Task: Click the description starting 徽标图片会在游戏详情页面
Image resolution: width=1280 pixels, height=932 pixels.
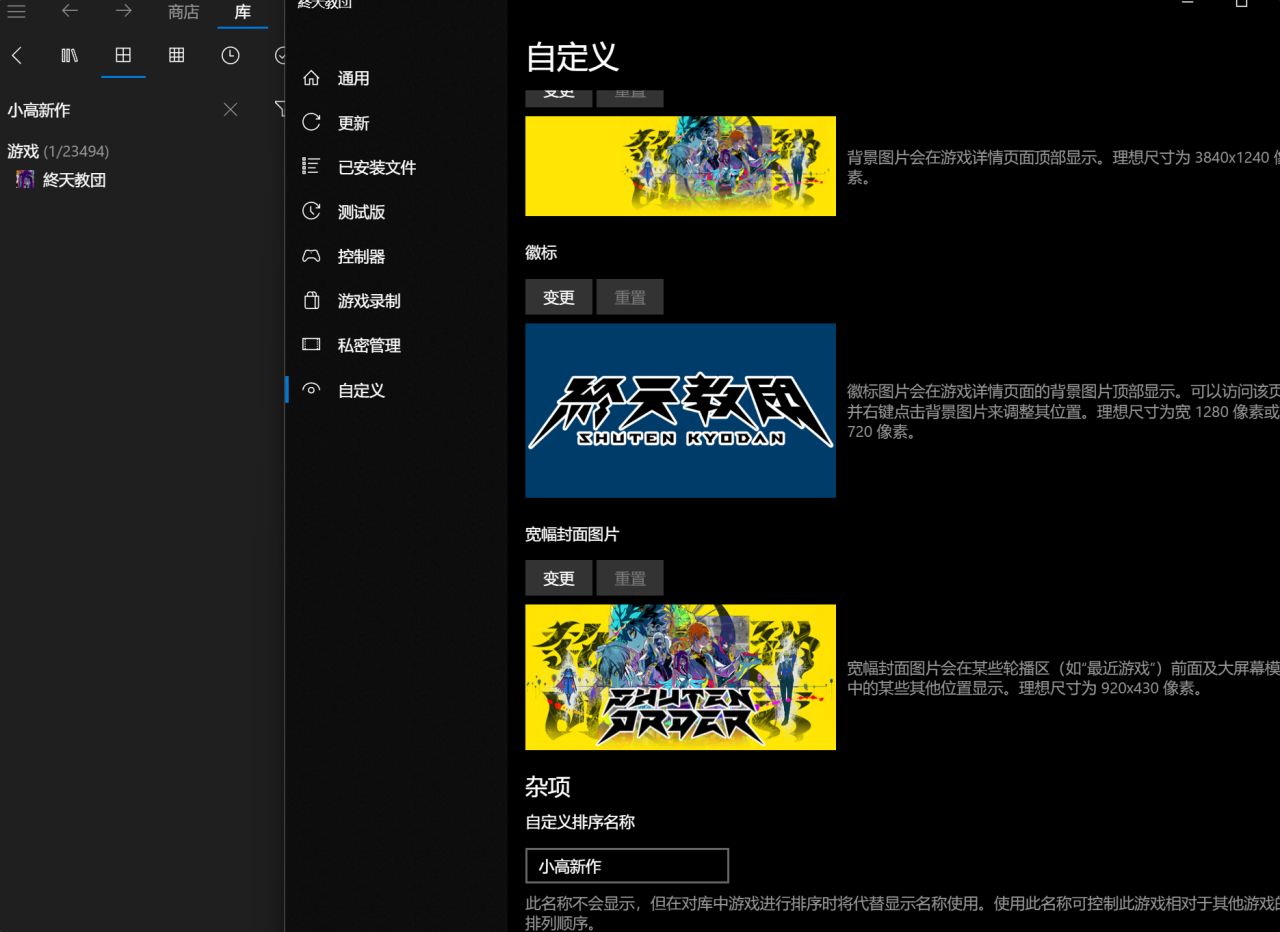Action: click(x=1063, y=412)
